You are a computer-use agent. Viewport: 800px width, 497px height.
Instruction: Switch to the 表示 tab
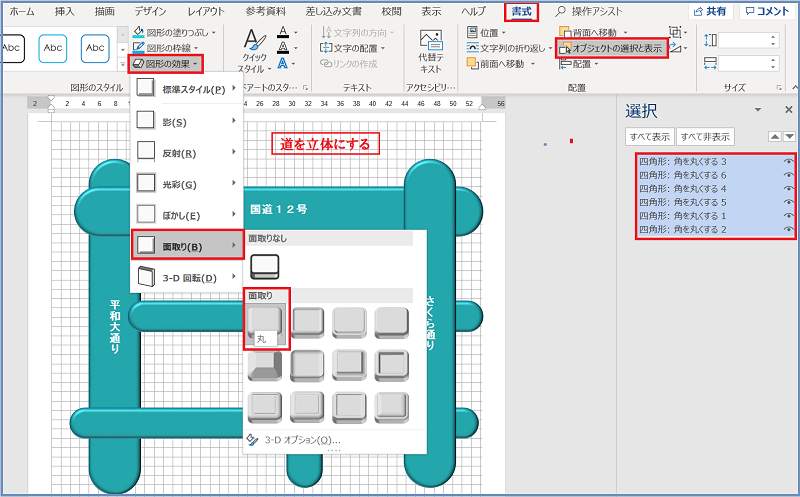point(431,11)
